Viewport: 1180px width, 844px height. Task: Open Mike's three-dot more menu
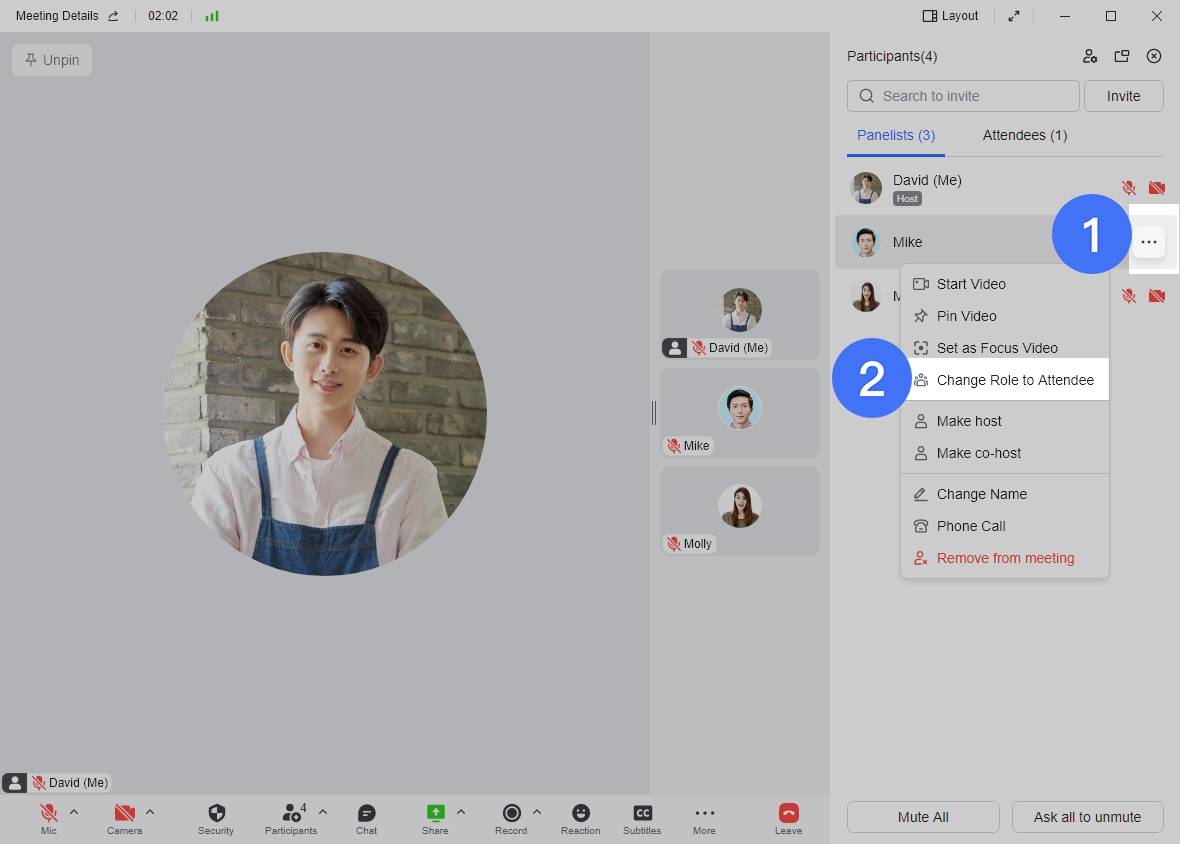click(1148, 242)
